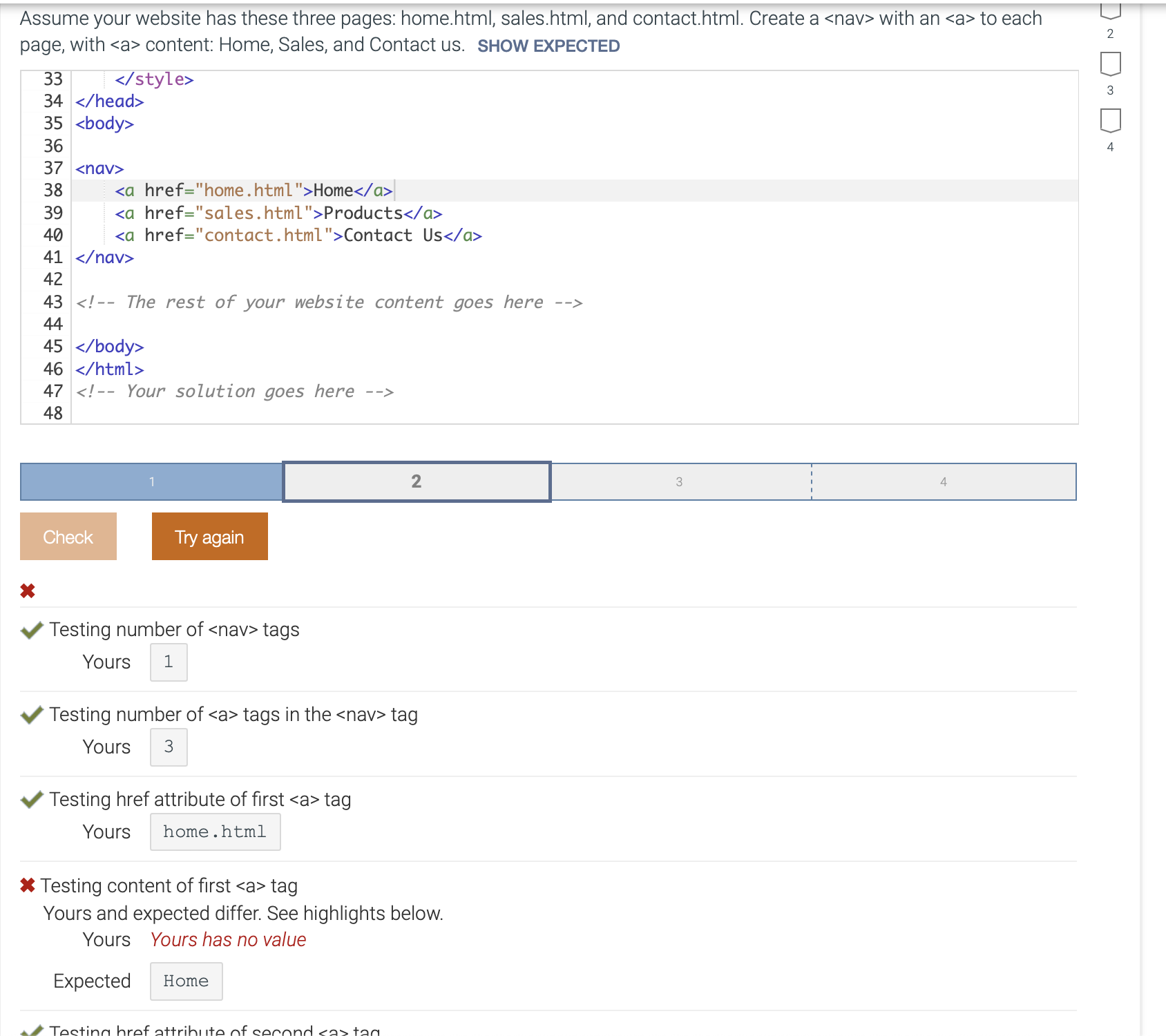Click the Home box beside Expected
This screenshot has width=1166, height=1036.
[x=186, y=981]
